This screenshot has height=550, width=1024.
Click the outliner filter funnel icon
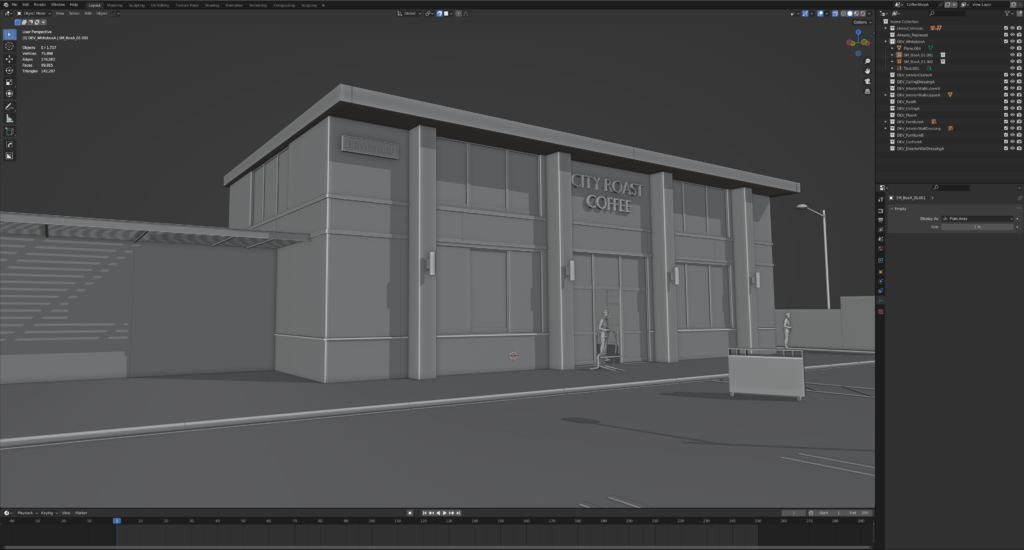click(1009, 13)
